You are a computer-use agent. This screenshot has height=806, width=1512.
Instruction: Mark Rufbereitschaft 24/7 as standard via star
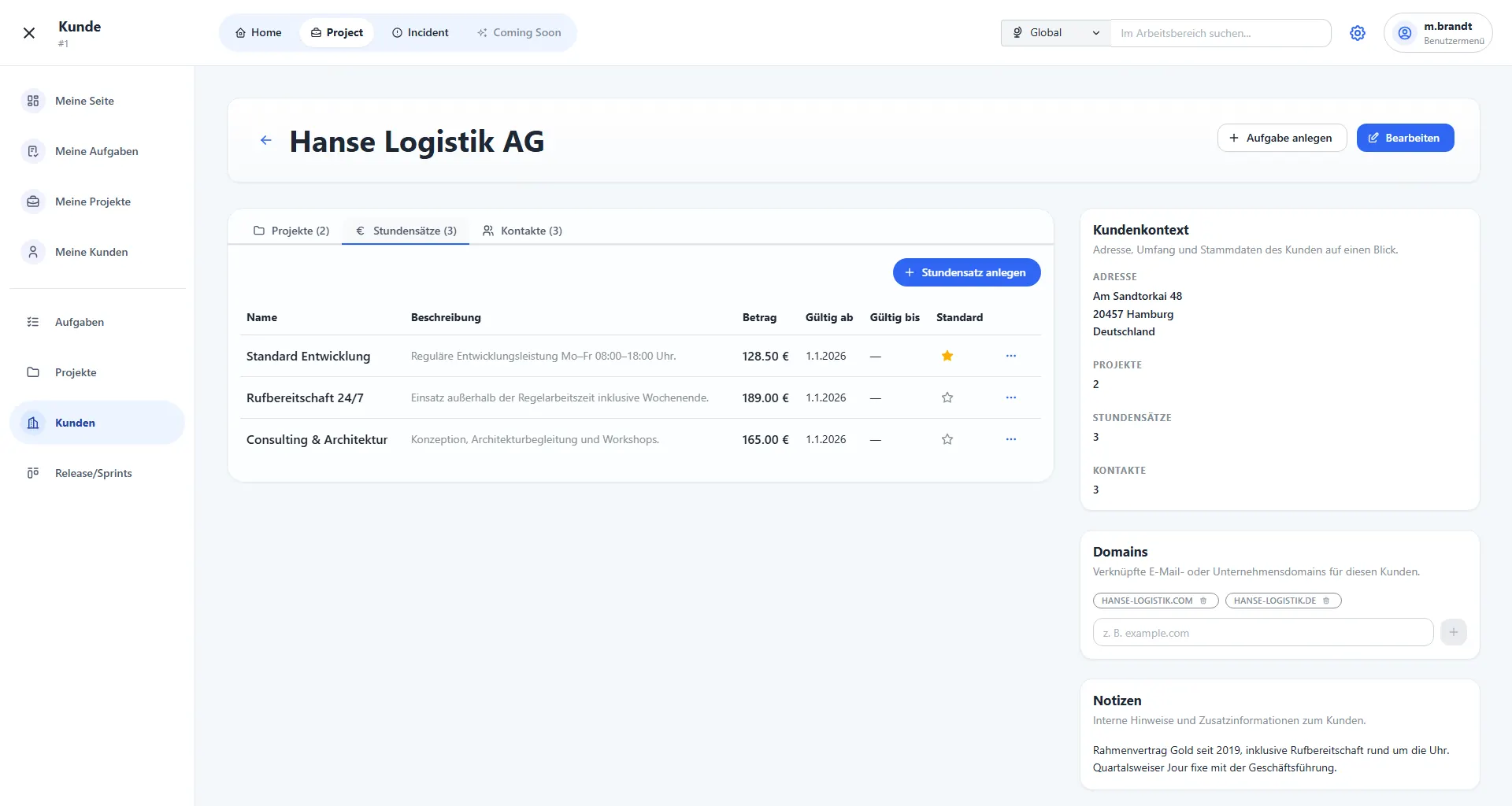coord(947,397)
